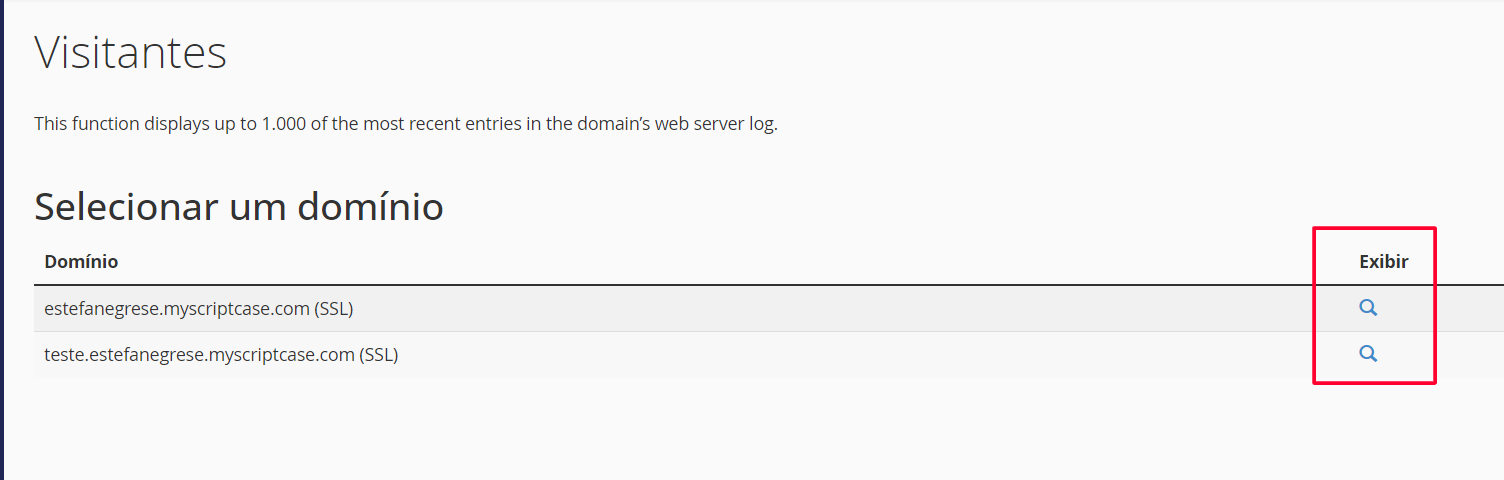Click the Domínio column header
This screenshot has height=480, width=1504.
81,261
